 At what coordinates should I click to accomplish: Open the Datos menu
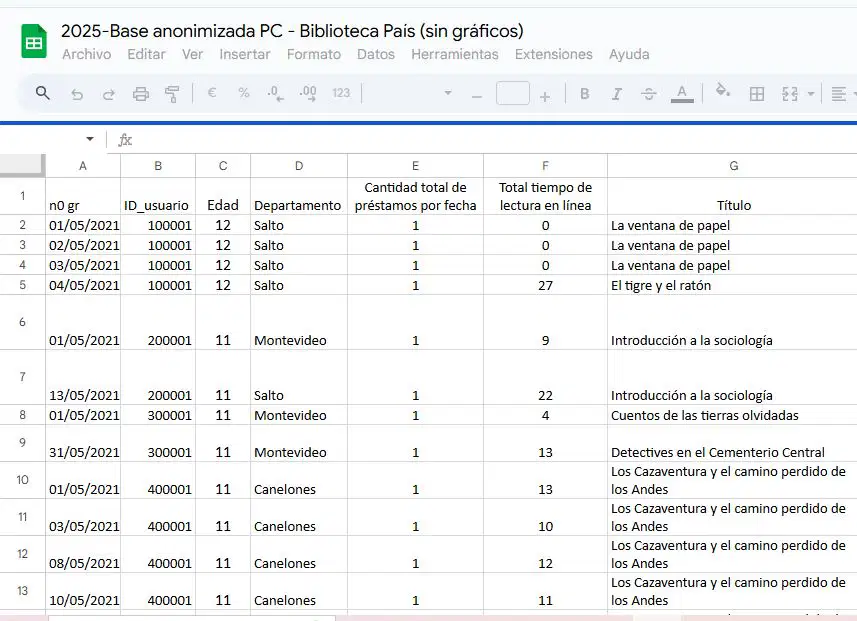pyautogui.click(x=375, y=54)
